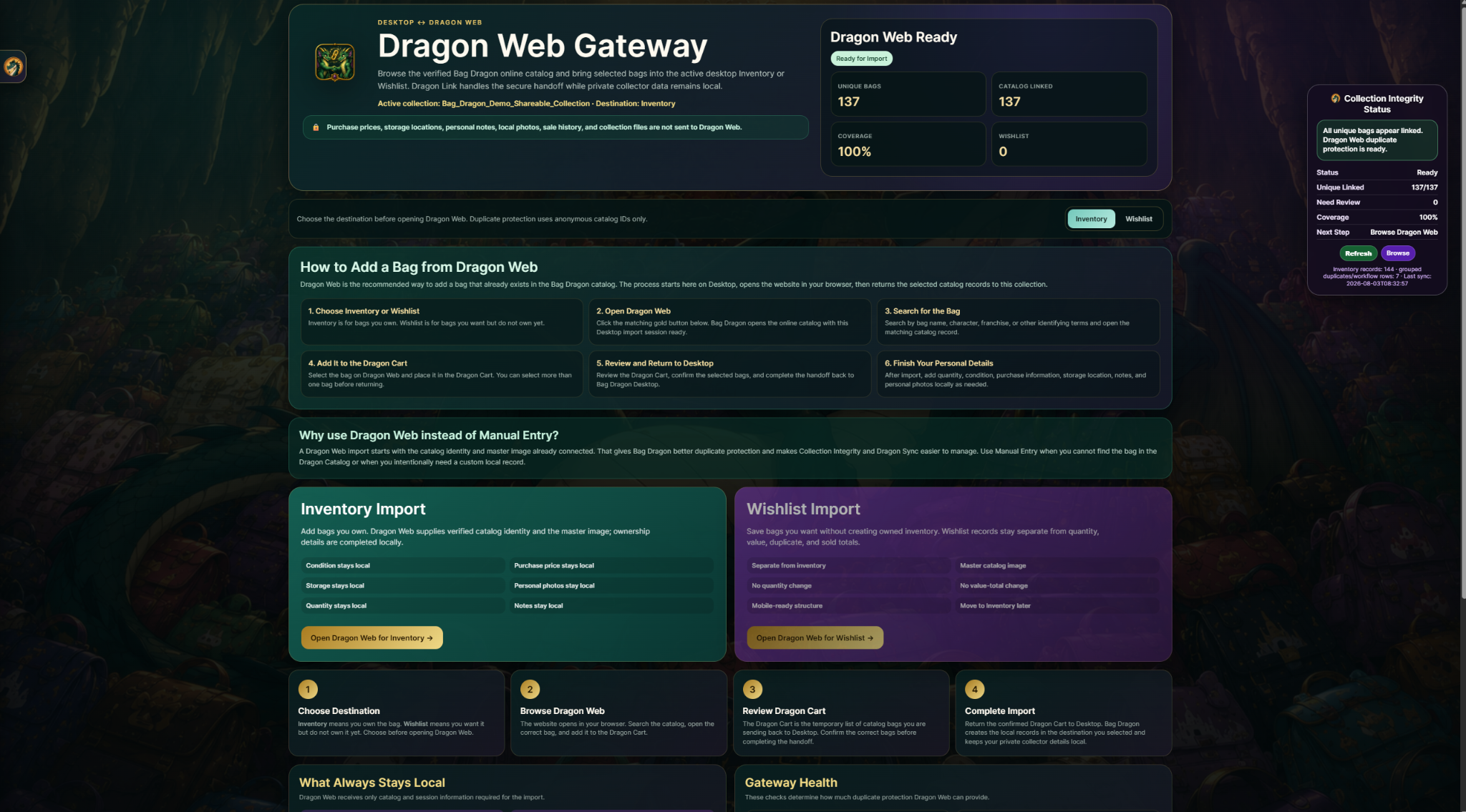The image size is (1466, 812).
Task: Open Dragon Web for Inventory
Action: (372, 637)
